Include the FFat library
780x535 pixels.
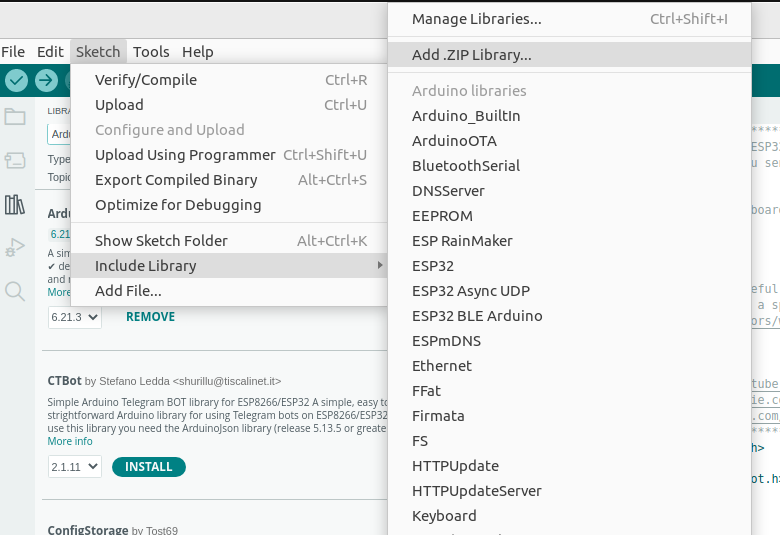(570, 391)
